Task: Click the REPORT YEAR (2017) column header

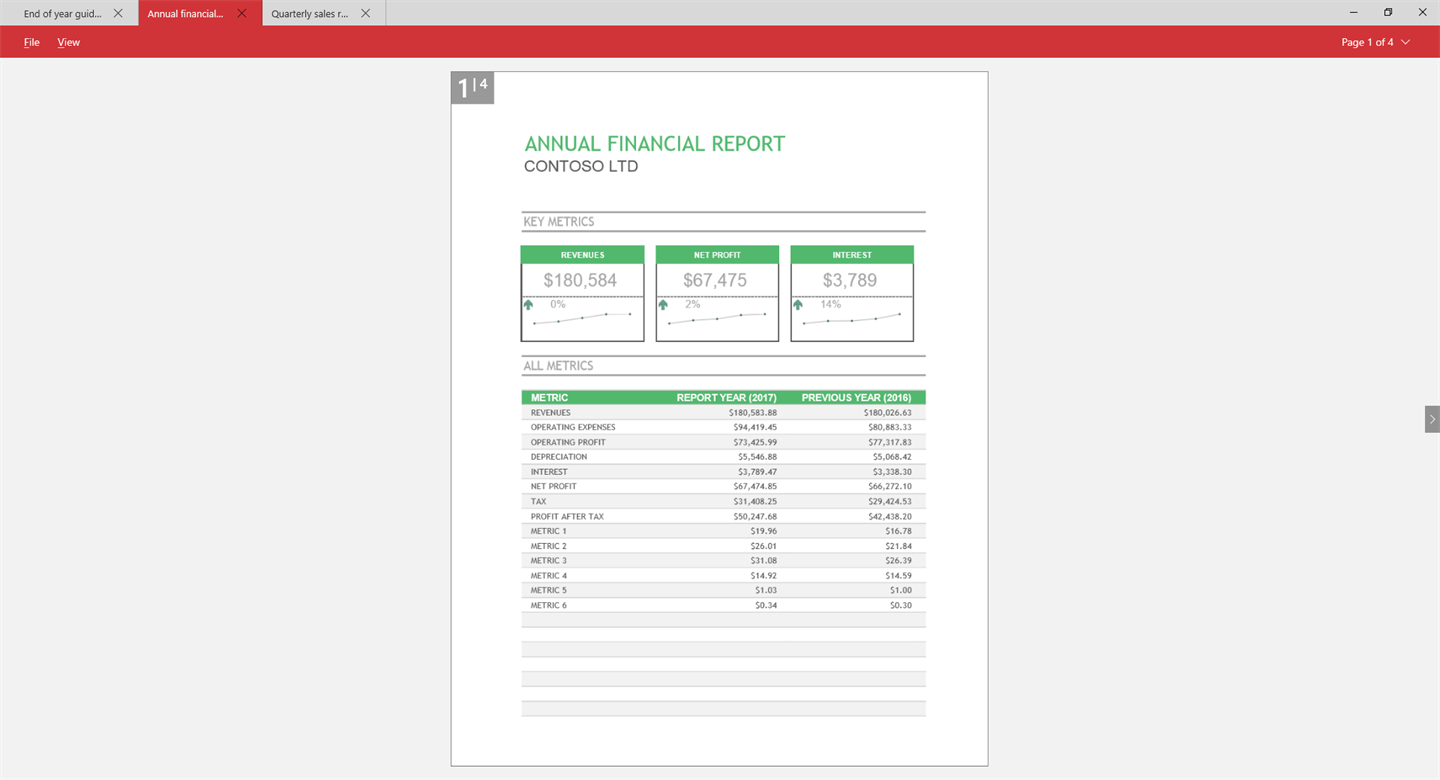Action: [727, 398]
